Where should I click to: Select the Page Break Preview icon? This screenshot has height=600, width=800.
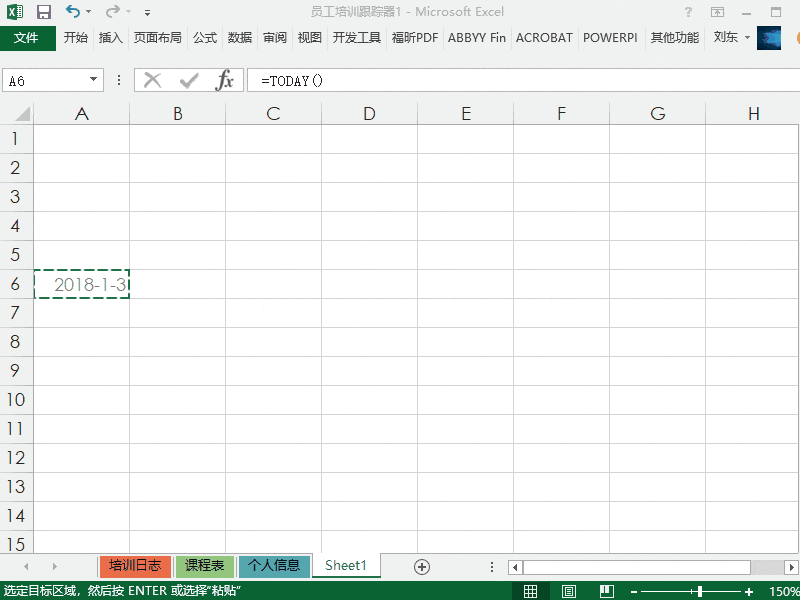[606, 590]
